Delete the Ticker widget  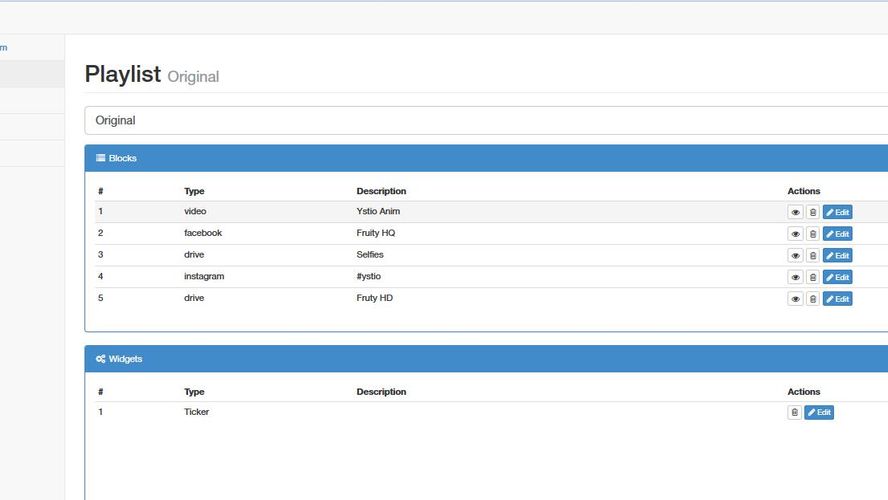click(795, 412)
